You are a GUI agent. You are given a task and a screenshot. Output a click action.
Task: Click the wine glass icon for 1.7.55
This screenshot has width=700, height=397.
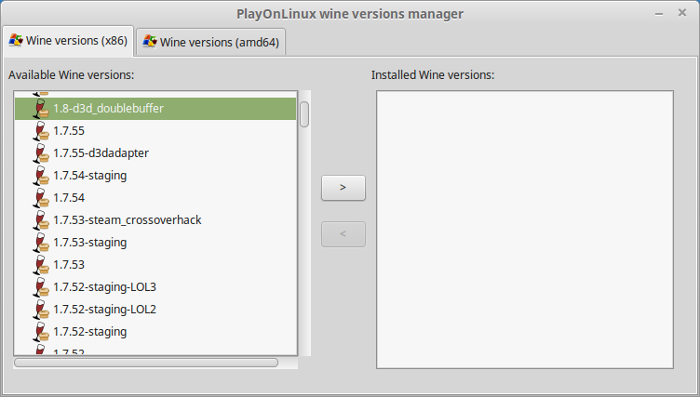[41, 131]
